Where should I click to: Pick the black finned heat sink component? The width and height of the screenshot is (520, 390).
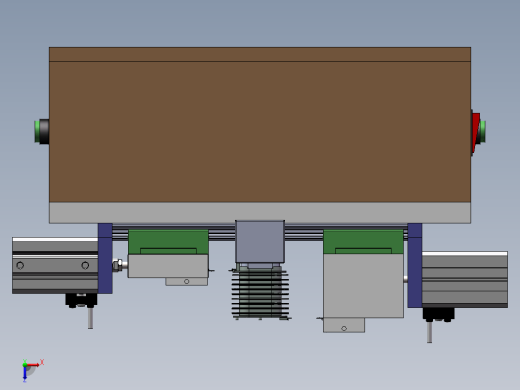point(260,292)
